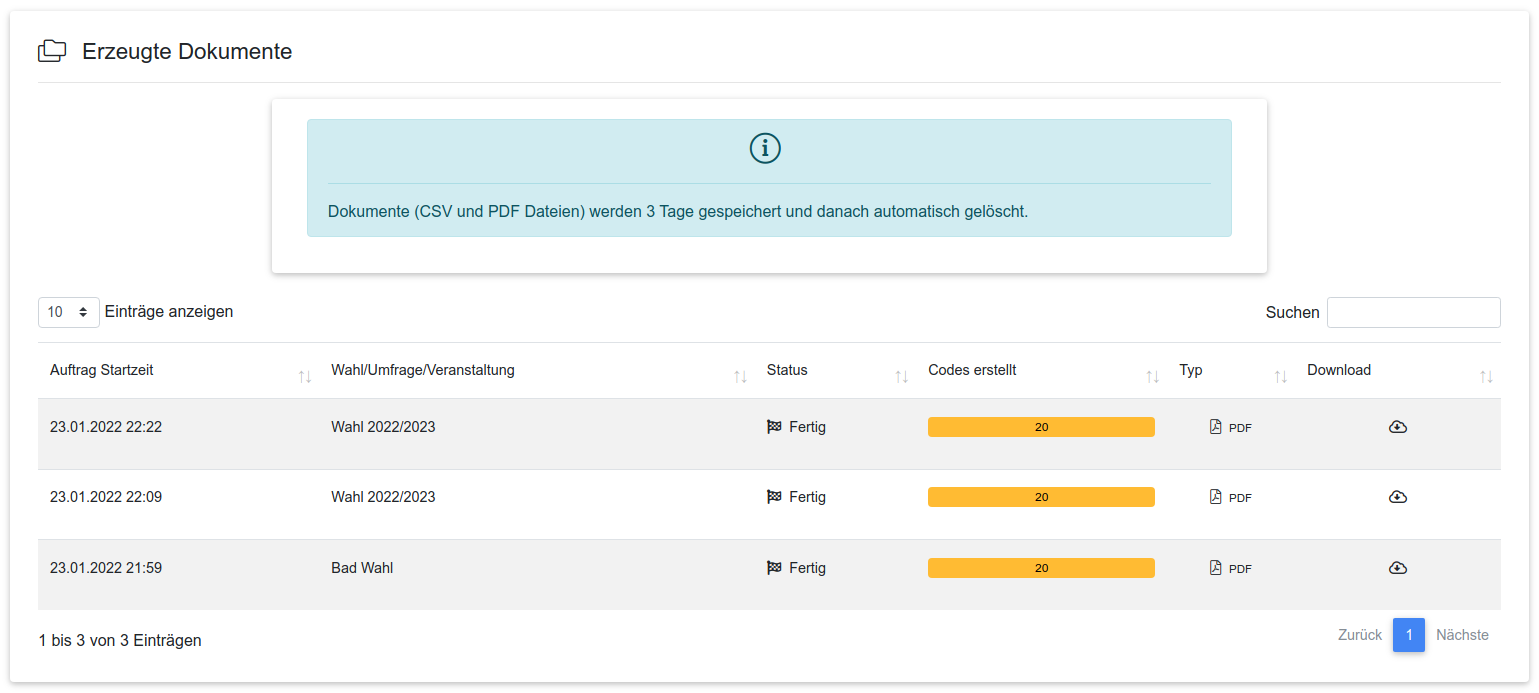Go to page 1 of results
Screen dimensions: 1539x693
pos(1408,635)
